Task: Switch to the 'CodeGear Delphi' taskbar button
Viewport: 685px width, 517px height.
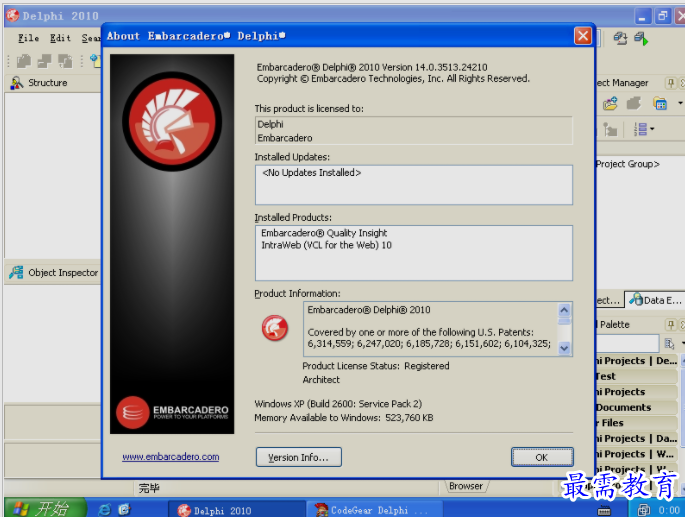Action: click(377, 510)
